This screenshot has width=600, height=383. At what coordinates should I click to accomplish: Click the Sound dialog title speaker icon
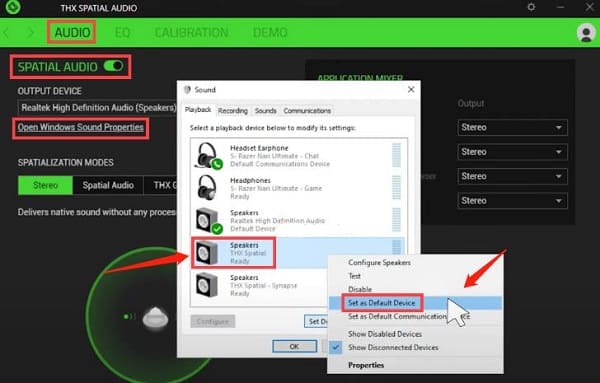187,90
